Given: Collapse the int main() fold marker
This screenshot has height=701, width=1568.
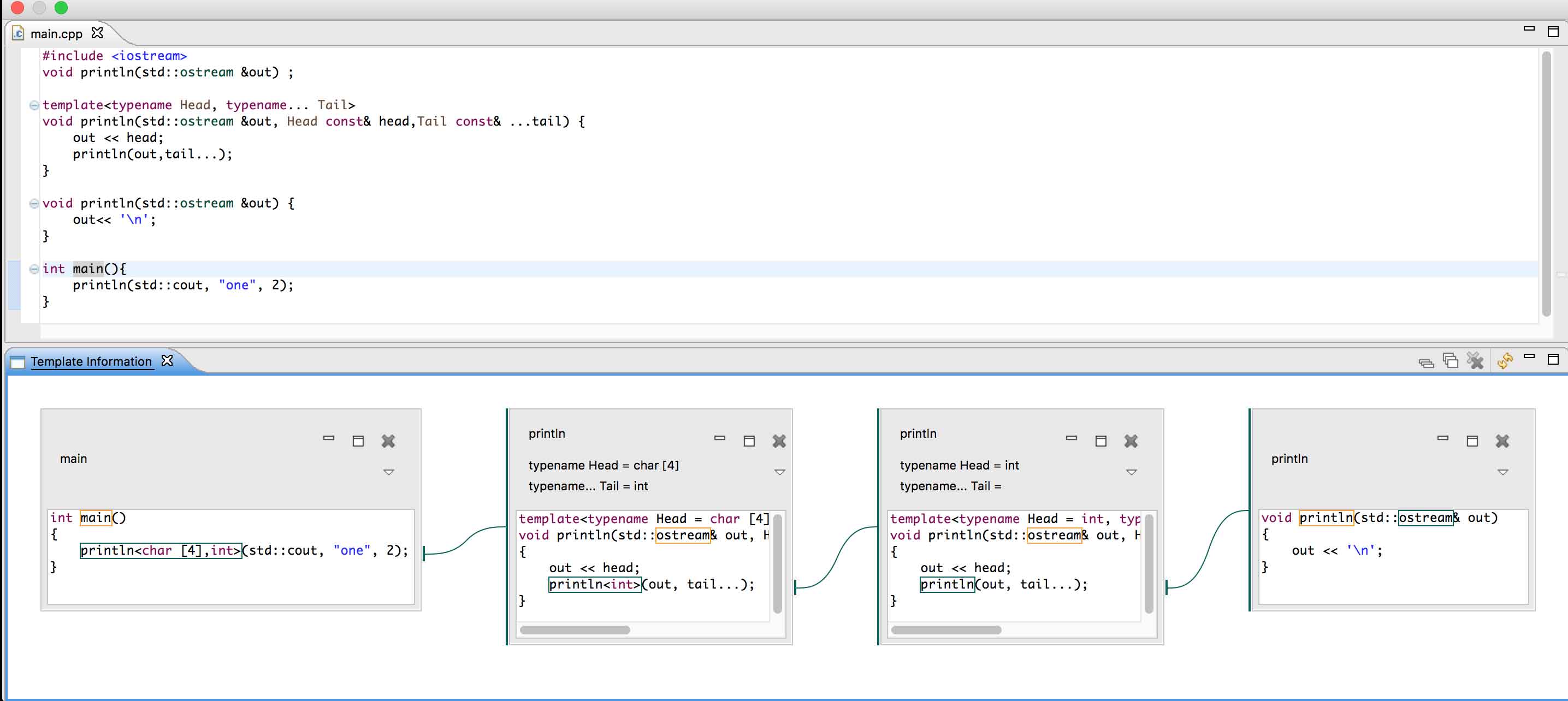Looking at the screenshot, I should (x=34, y=269).
